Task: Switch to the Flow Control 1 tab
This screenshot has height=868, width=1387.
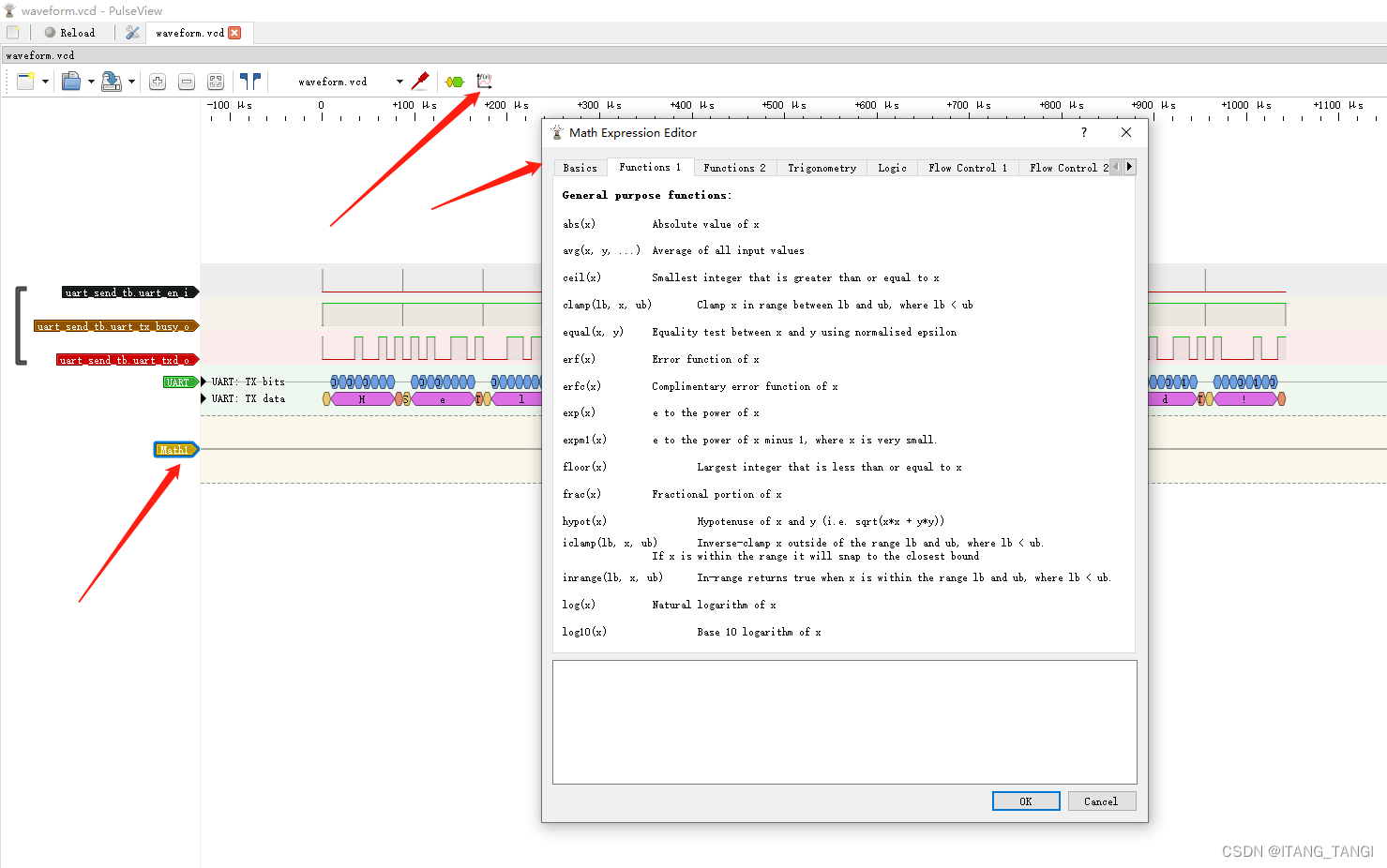Action: pos(967,167)
